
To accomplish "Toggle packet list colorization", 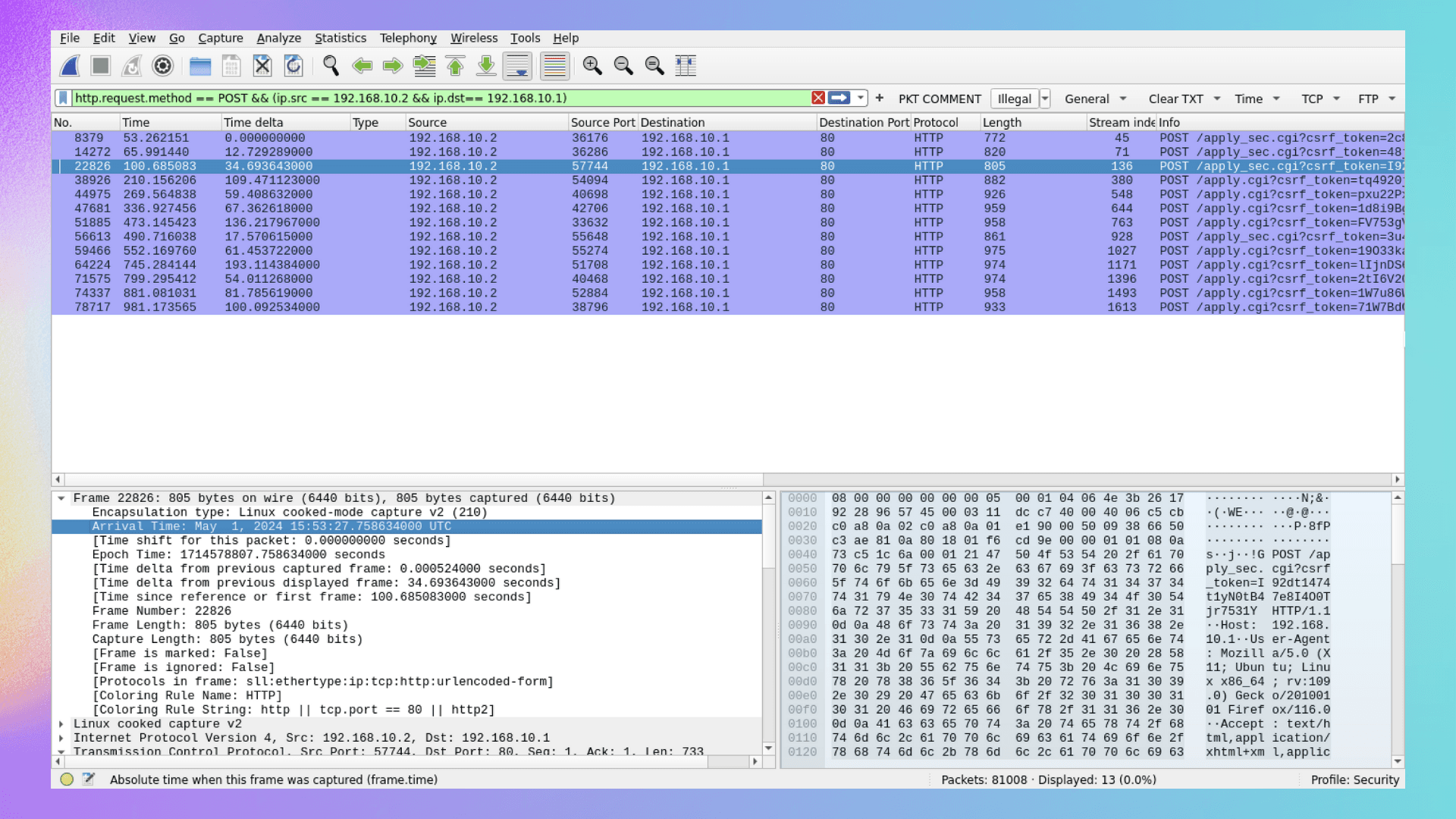I will pyautogui.click(x=555, y=66).
